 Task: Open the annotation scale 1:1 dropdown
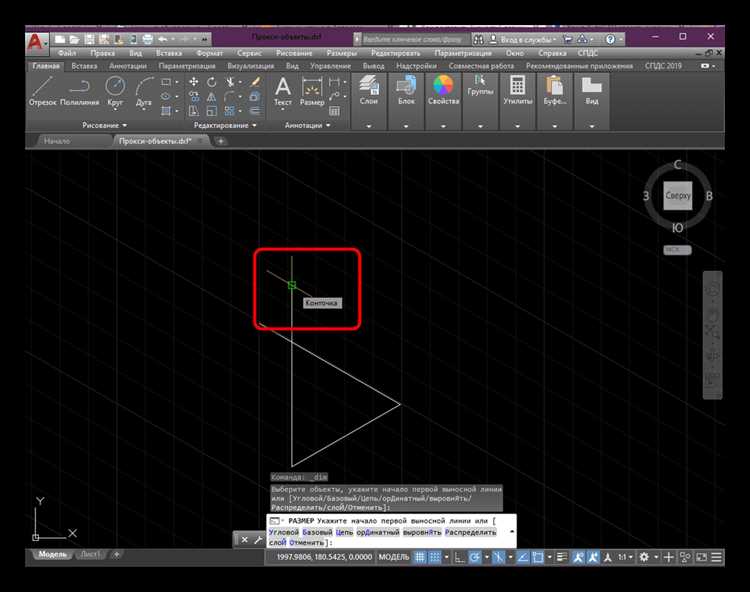pos(625,557)
